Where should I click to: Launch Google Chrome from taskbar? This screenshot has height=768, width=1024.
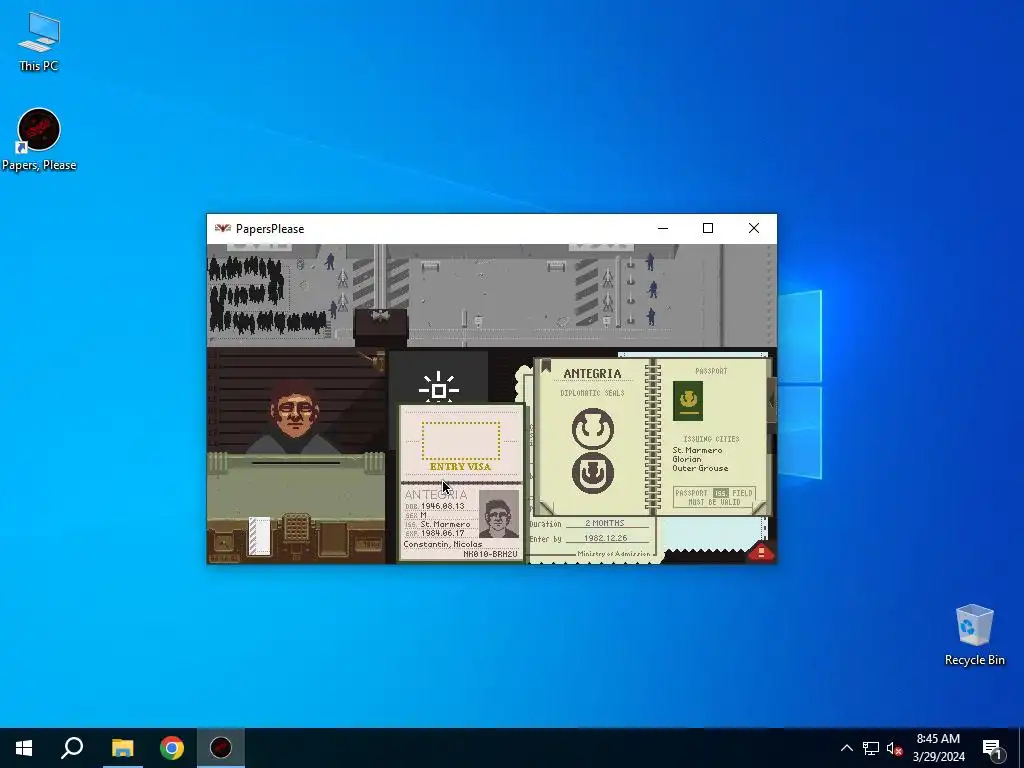click(172, 748)
